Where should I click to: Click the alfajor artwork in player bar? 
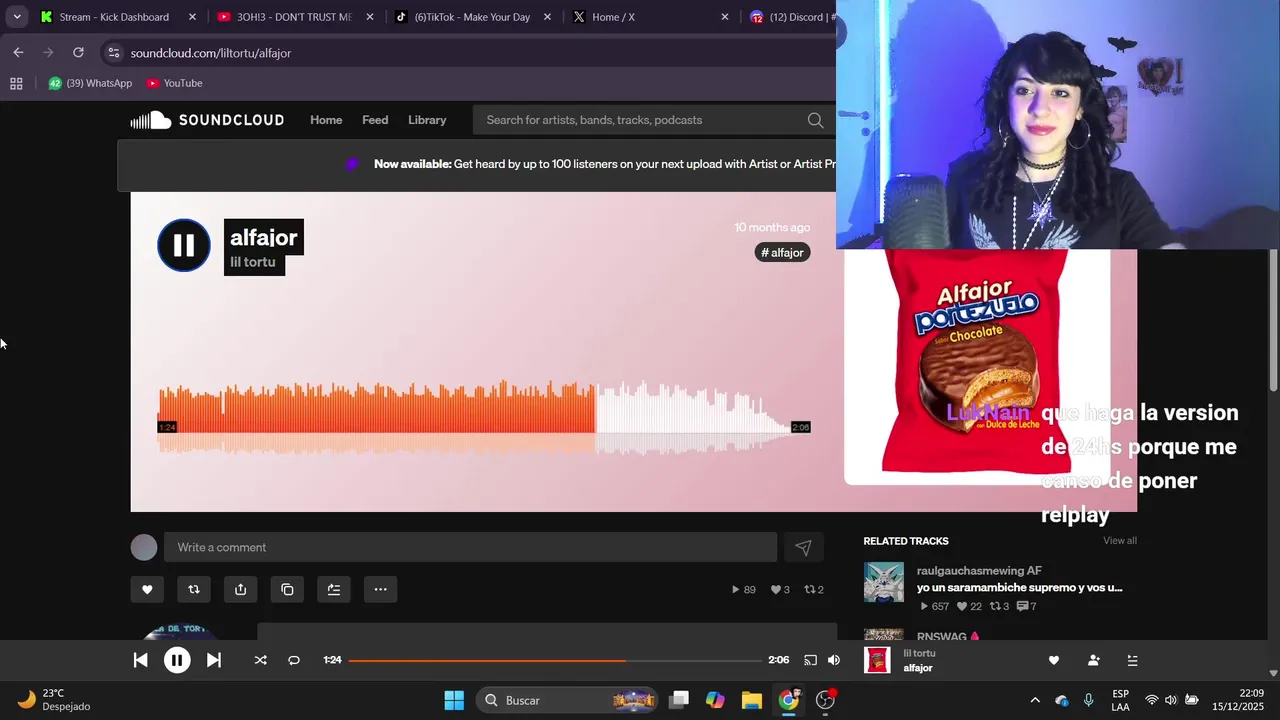(x=877, y=660)
